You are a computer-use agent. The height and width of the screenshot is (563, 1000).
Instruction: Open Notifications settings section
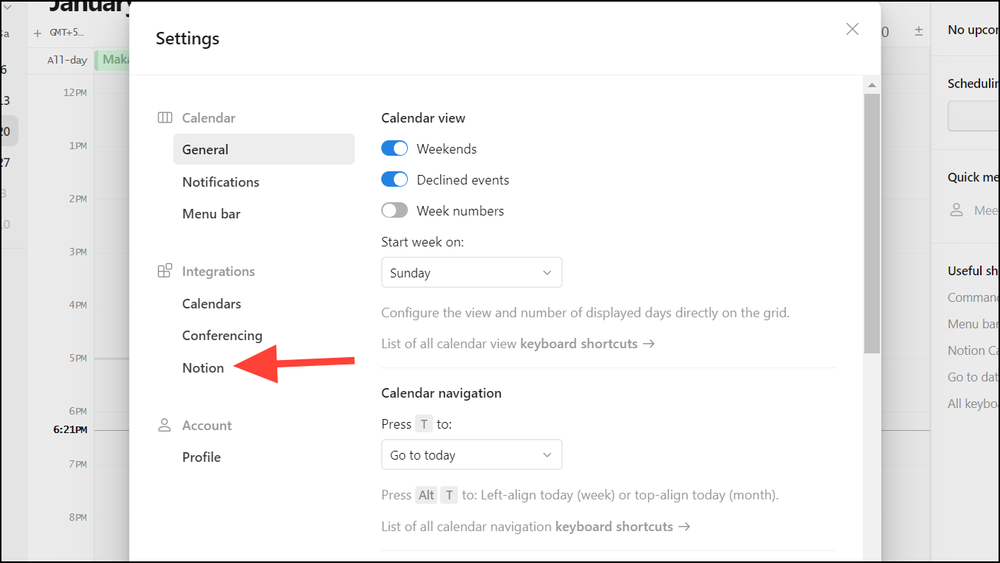click(x=220, y=182)
